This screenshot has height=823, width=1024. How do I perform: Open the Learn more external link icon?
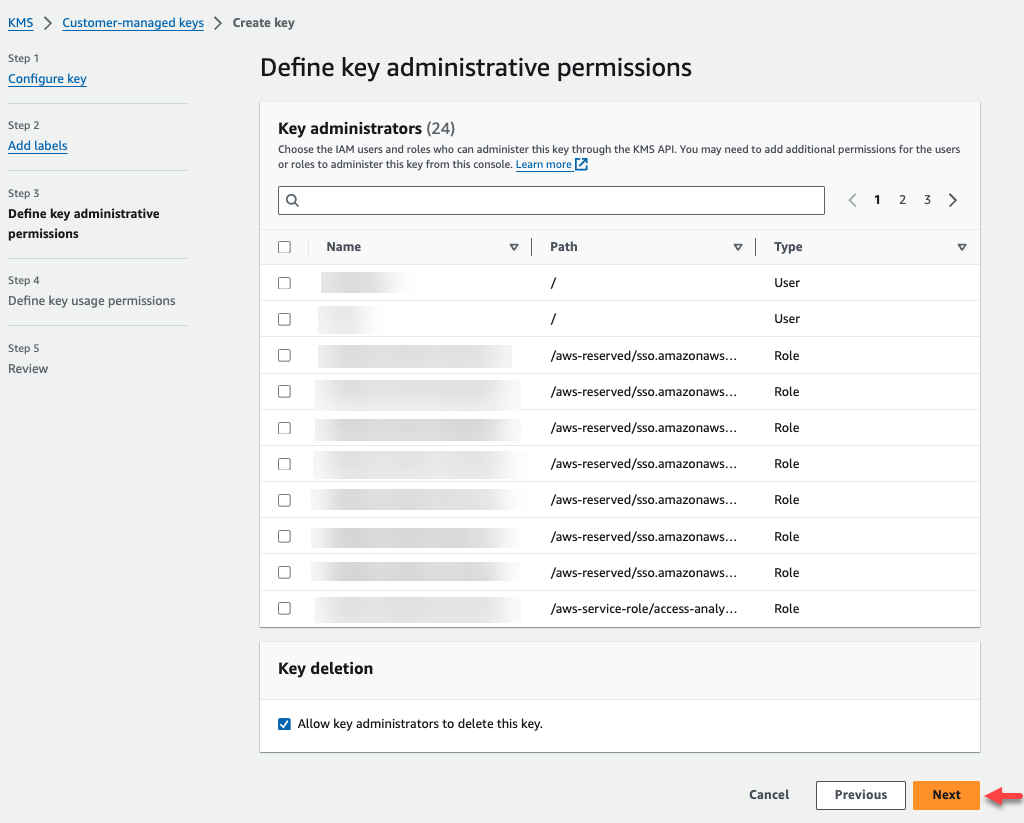click(x=581, y=165)
